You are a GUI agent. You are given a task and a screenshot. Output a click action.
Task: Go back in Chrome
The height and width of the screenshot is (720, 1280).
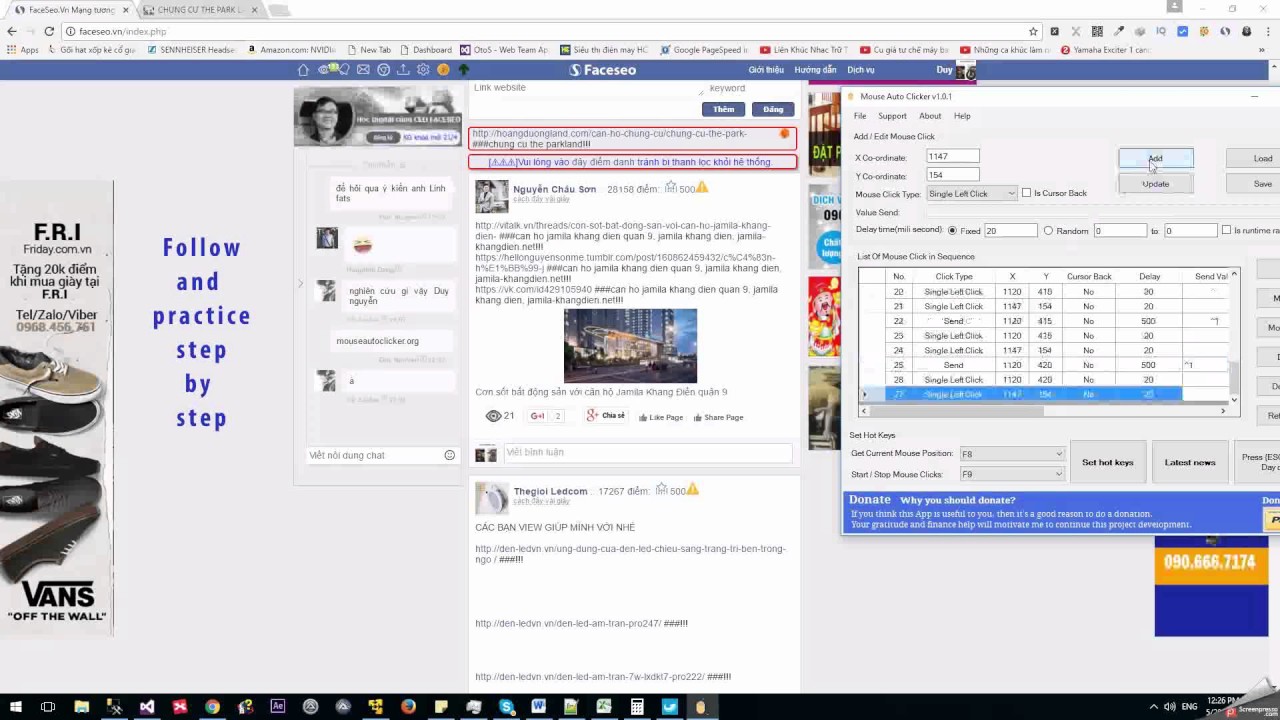point(12,31)
